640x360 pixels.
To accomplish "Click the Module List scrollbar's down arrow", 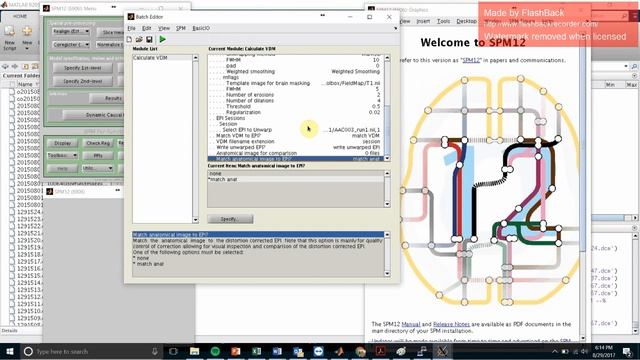I will pyautogui.click(x=196, y=220).
